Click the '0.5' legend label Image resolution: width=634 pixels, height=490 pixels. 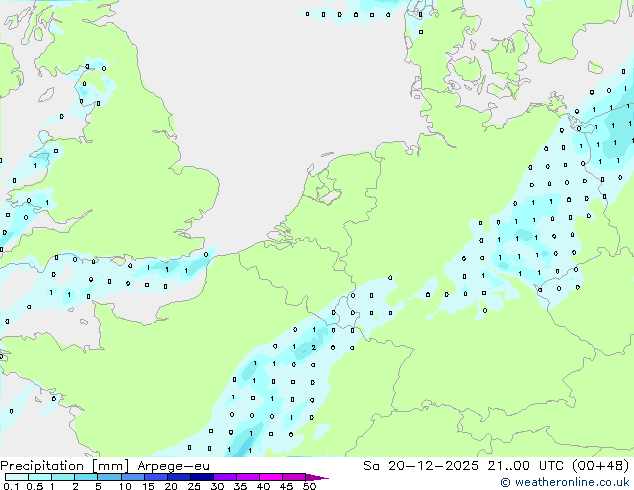[x=35, y=486]
